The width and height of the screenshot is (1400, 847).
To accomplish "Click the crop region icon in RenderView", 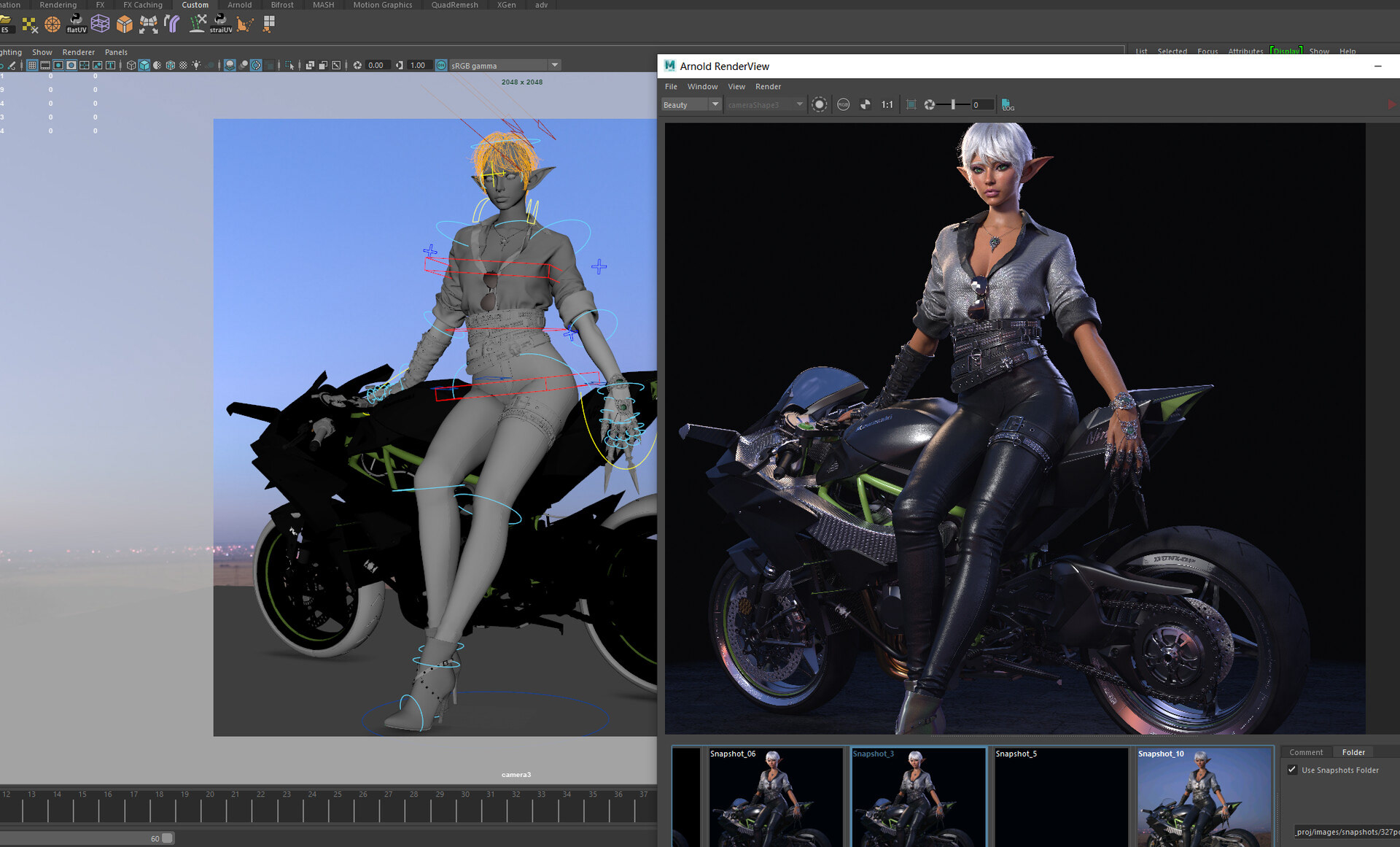I will point(911,105).
